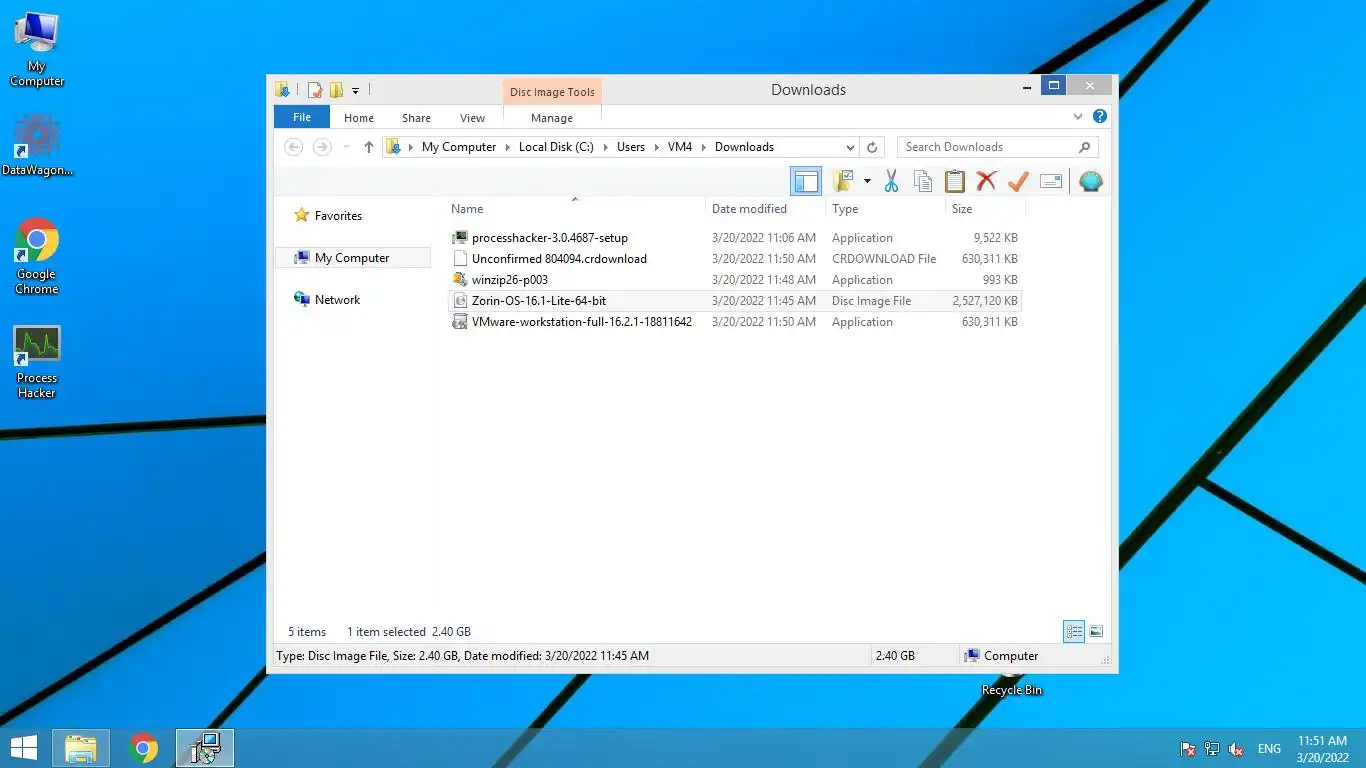Open Chrome from the taskbar
Image resolution: width=1366 pixels, height=768 pixels.
[143, 748]
